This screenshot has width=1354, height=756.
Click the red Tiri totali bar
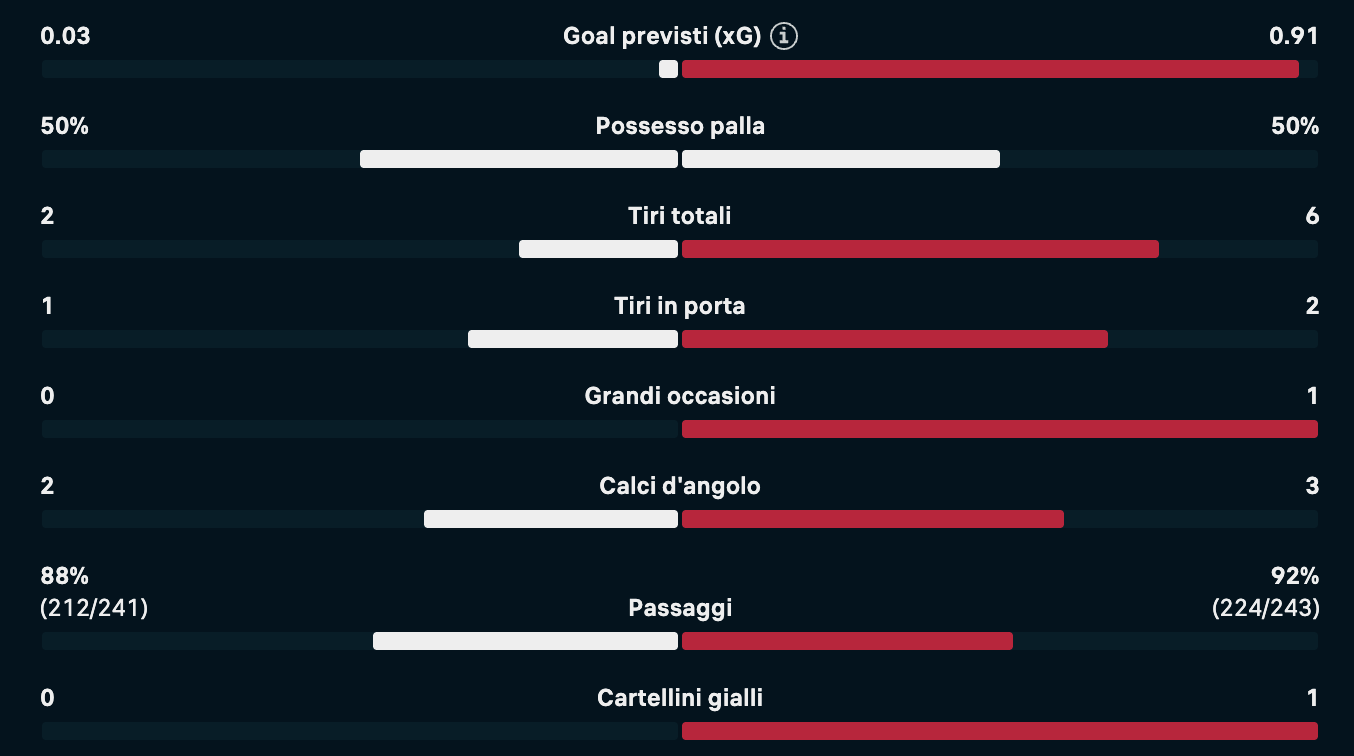tap(920, 249)
